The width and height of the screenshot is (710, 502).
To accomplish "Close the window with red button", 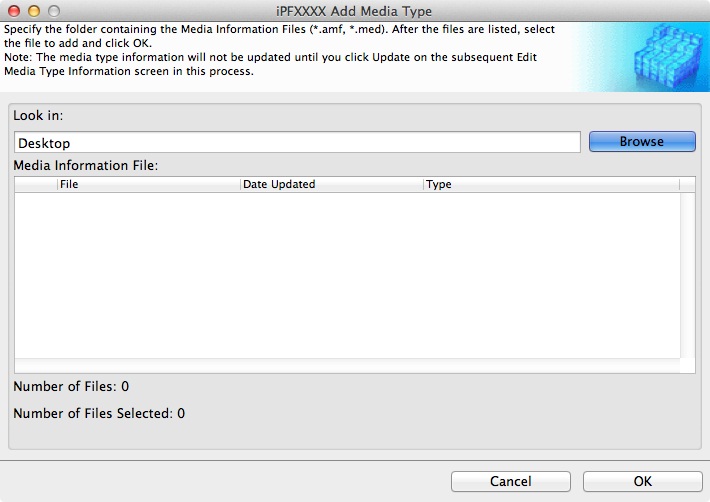I will (14, 11).
